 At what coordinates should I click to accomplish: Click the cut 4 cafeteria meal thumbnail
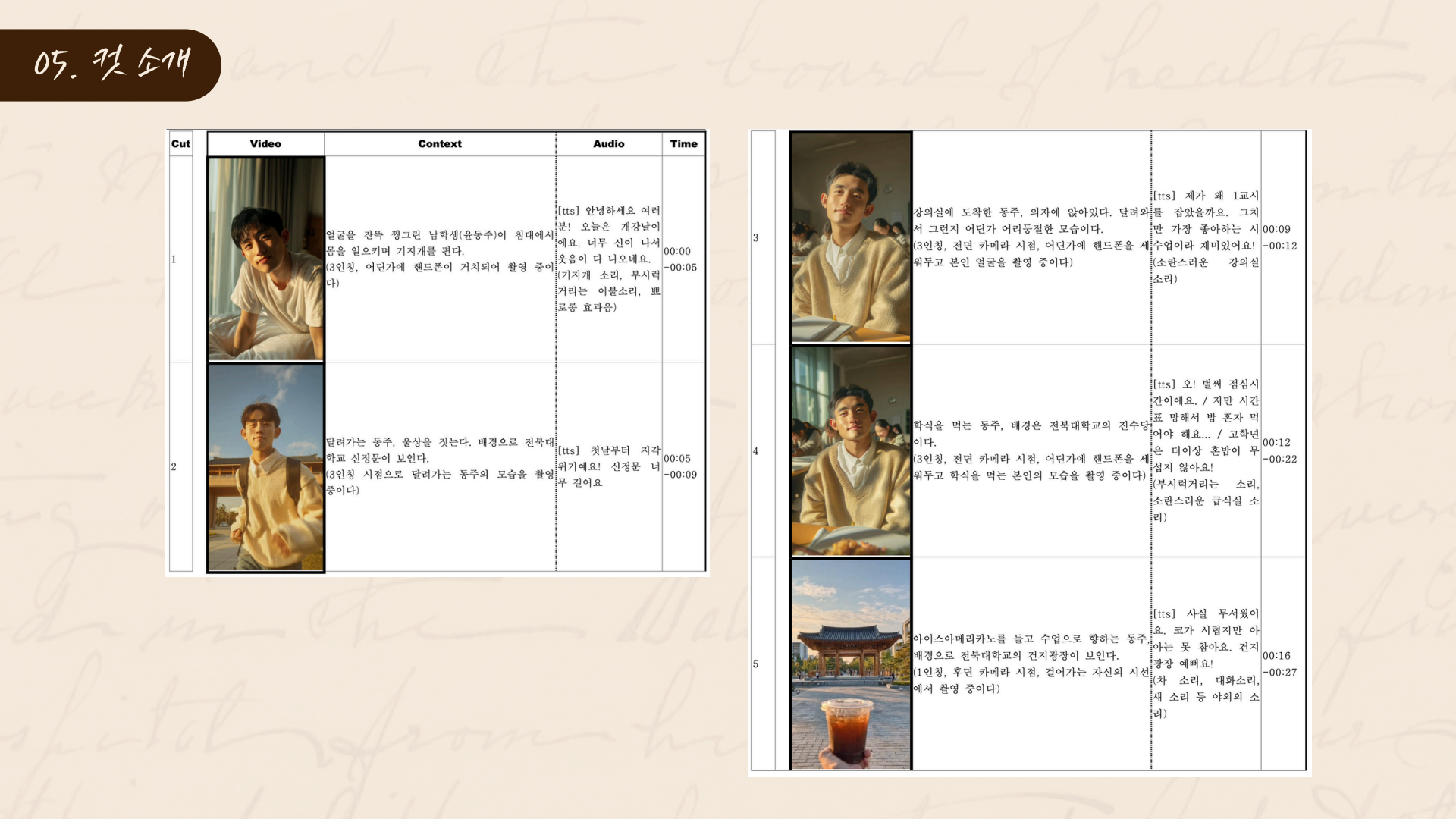point(850,450)
